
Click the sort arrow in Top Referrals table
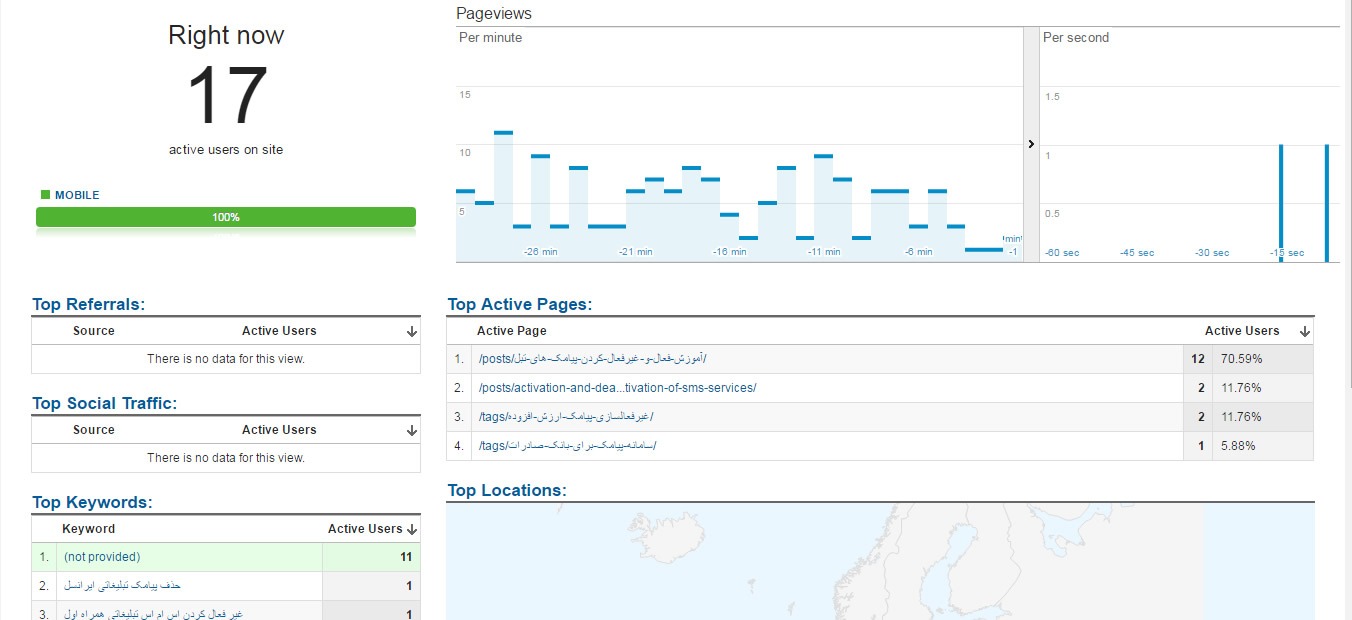[x=411, y=332]
